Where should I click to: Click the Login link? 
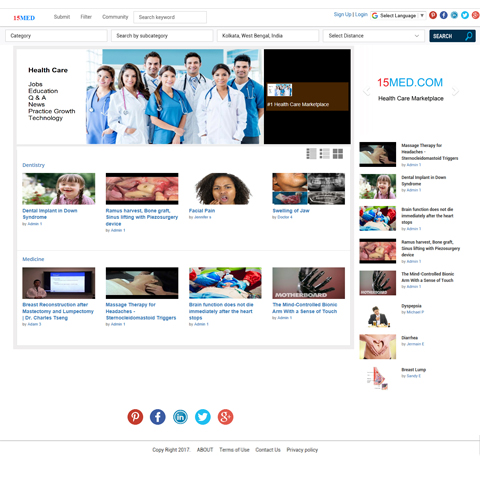pos(361,14)
